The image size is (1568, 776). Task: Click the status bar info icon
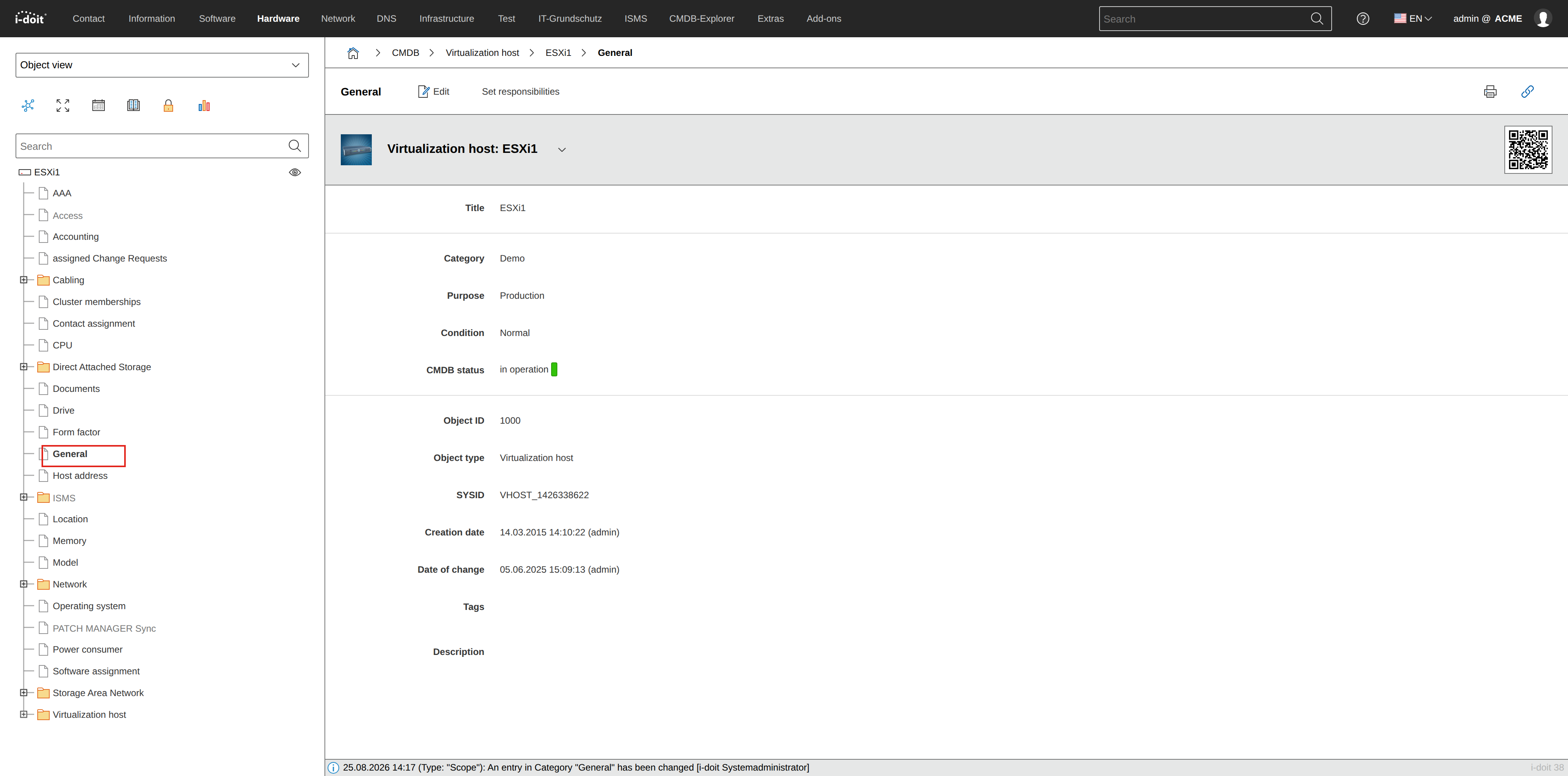(x=333, y=767)
